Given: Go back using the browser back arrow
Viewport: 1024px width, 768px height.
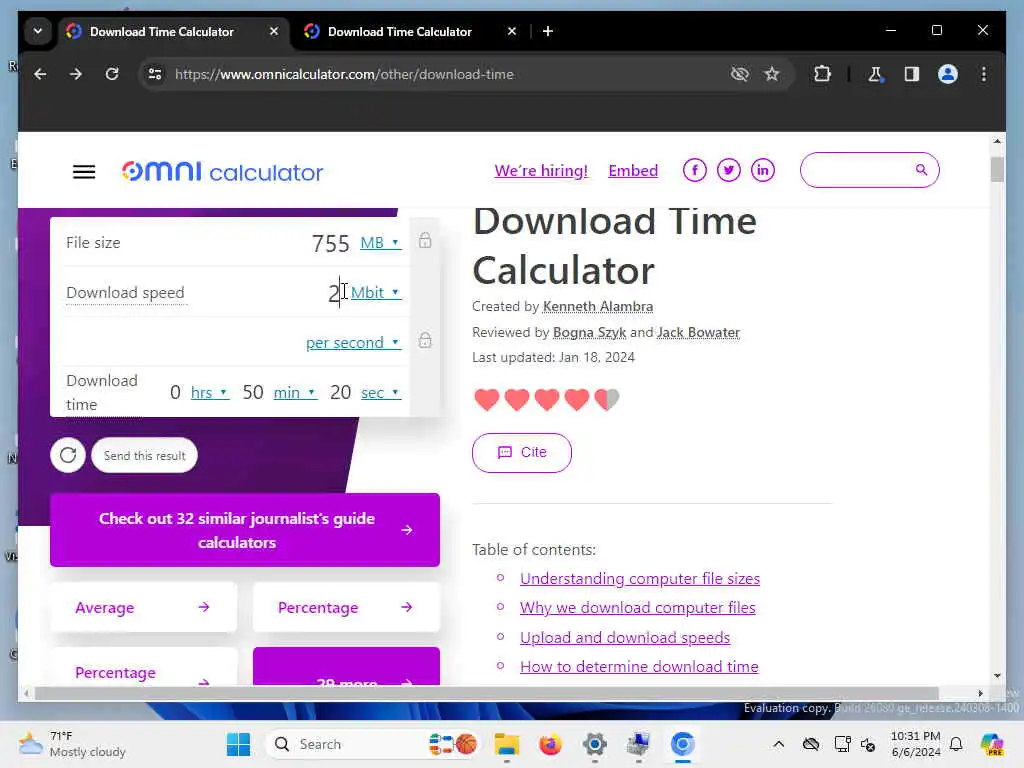Looking at the screenshot, I should pos(40,74).
